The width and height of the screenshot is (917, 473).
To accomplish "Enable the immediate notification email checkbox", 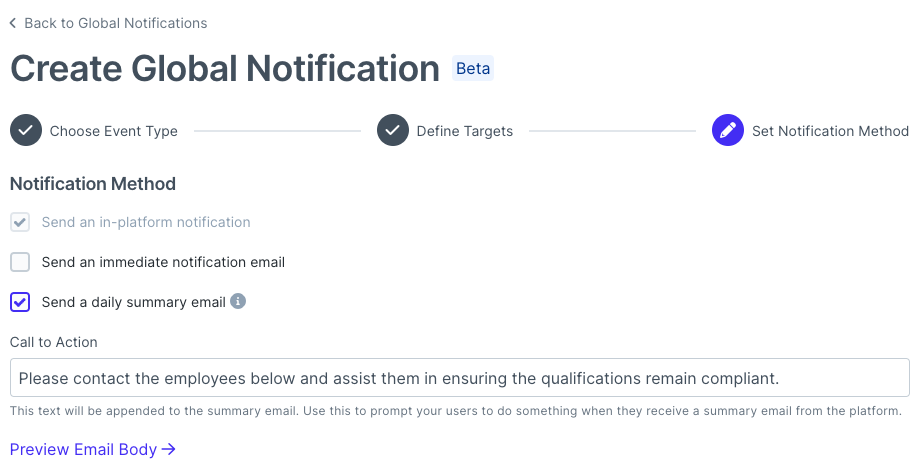I will [x=20, y=262].
